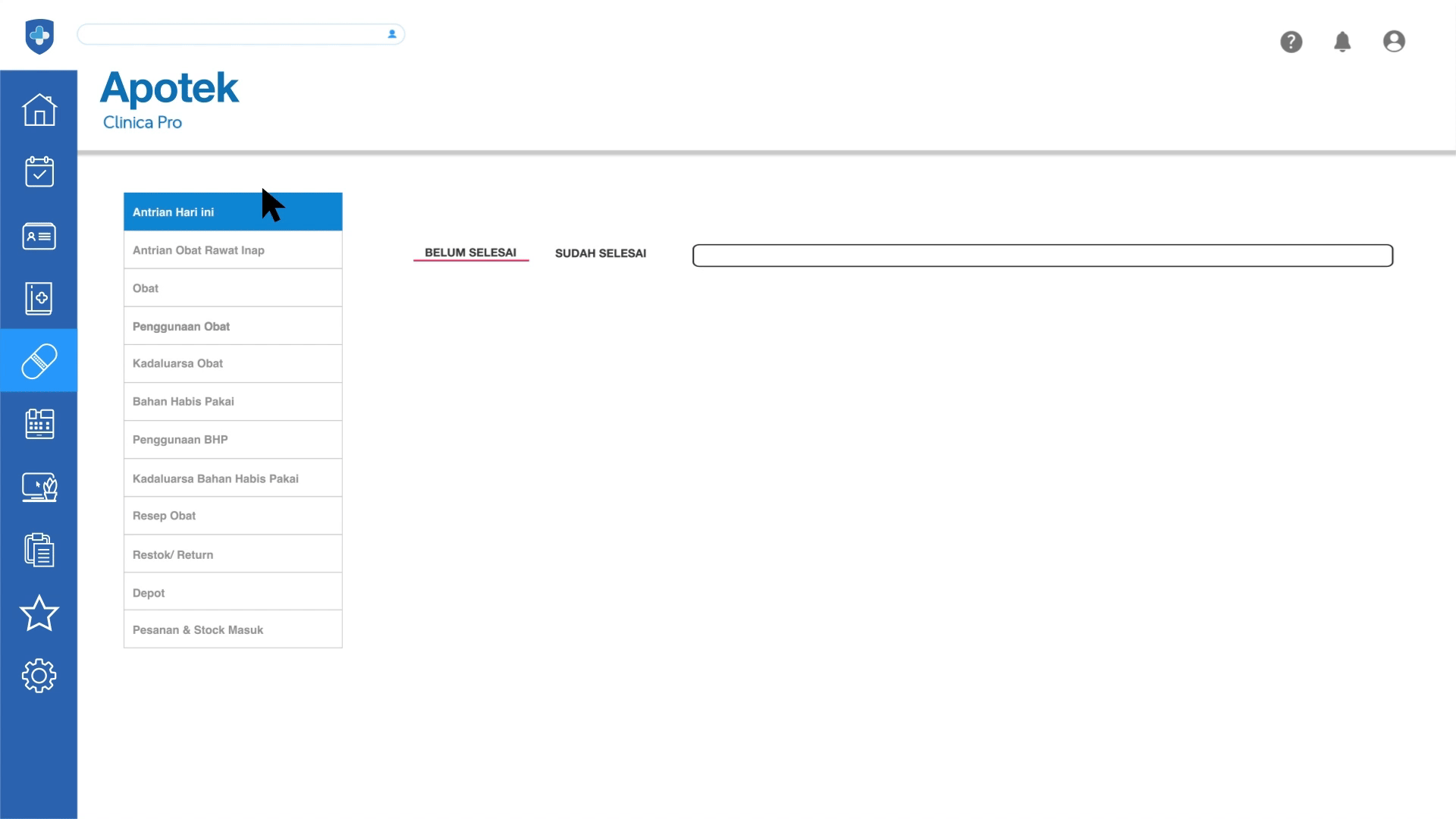
Task: Click the calendar checkmark appointment icon
Action: pos(39,172)
